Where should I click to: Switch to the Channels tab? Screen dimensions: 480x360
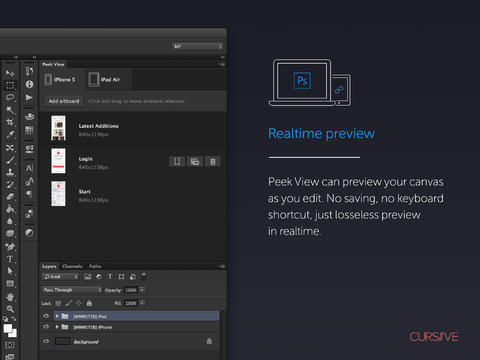(72, 266)
